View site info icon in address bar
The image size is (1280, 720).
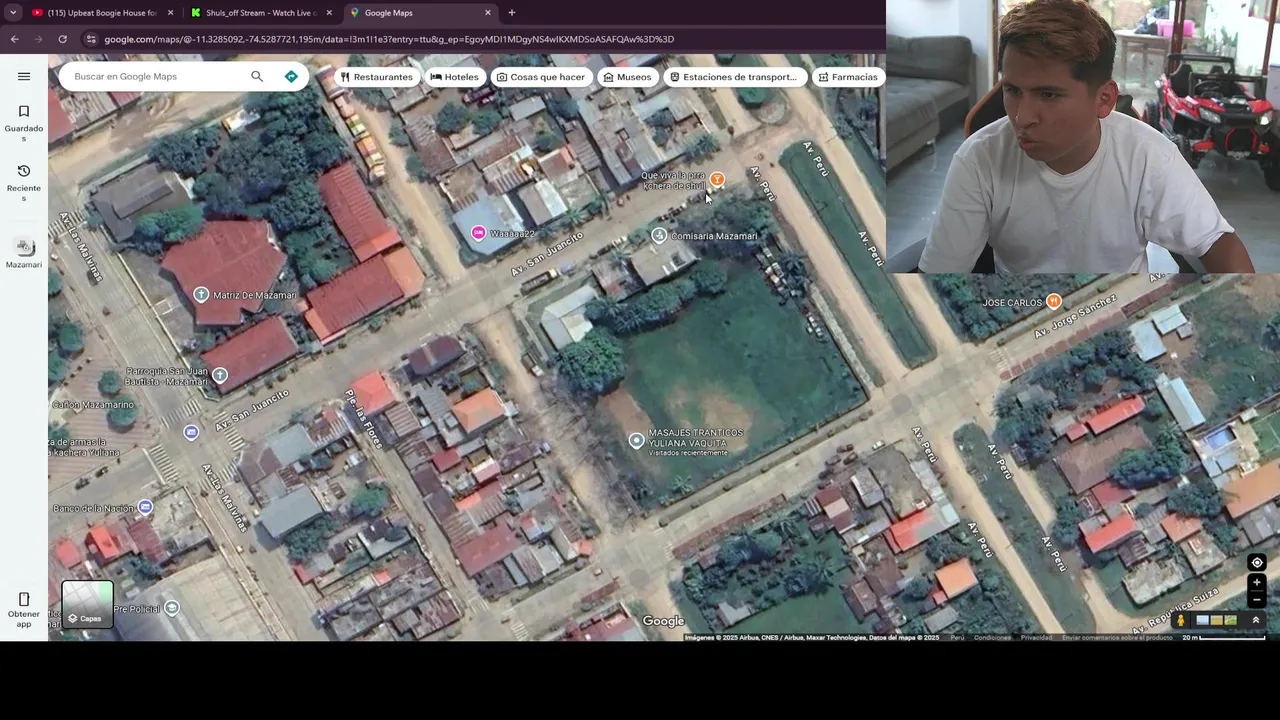pyautogui.click(x=91, y=39)
